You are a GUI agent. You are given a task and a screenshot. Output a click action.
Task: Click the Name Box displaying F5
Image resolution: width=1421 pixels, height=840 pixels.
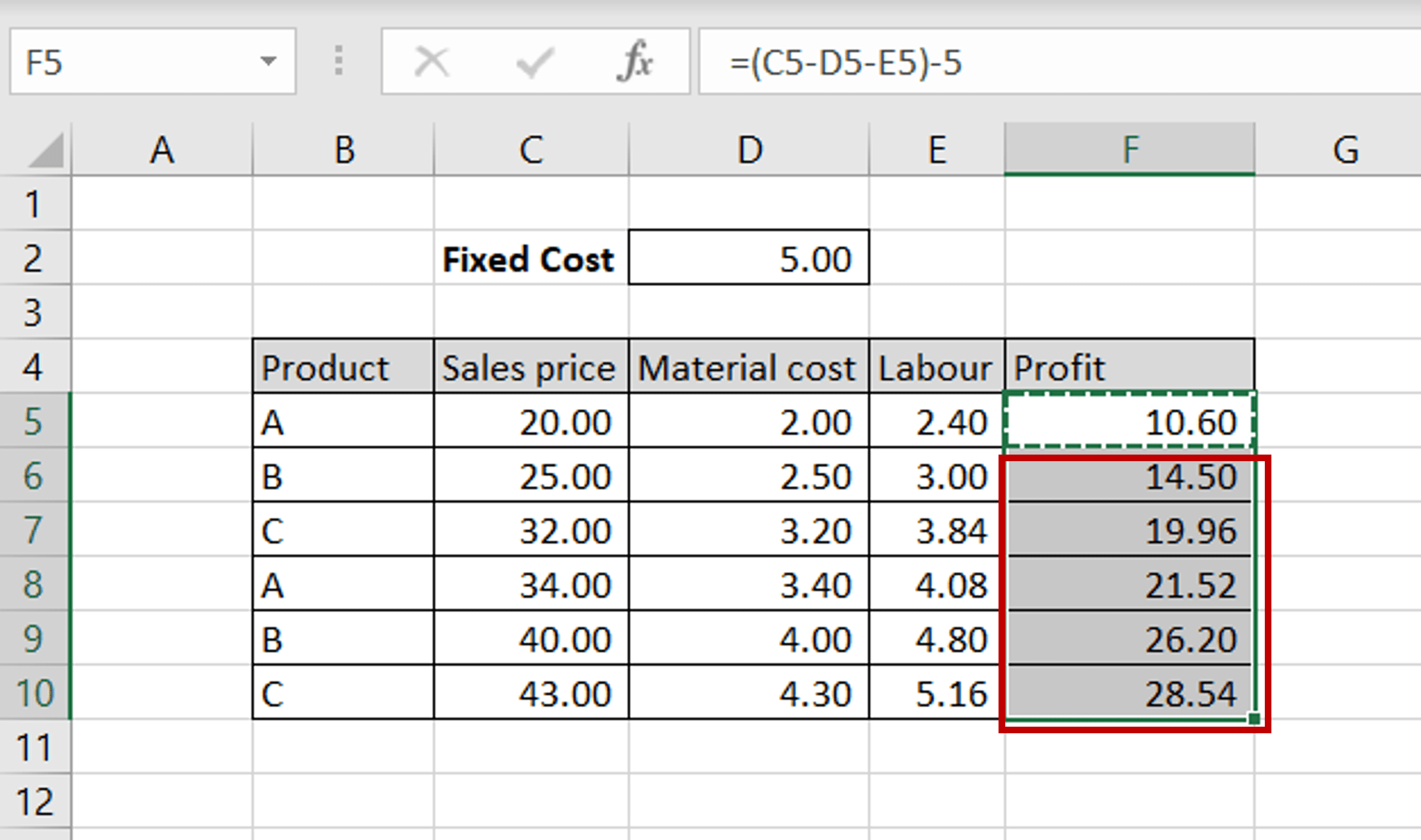[x=119, y=61]
